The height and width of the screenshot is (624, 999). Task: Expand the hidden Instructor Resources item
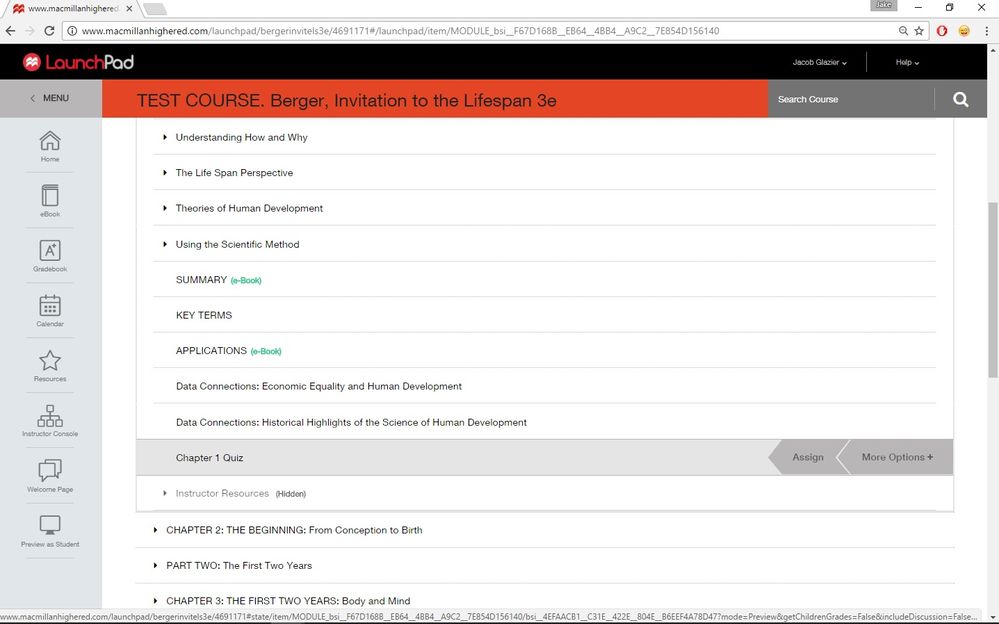point(222,493)
